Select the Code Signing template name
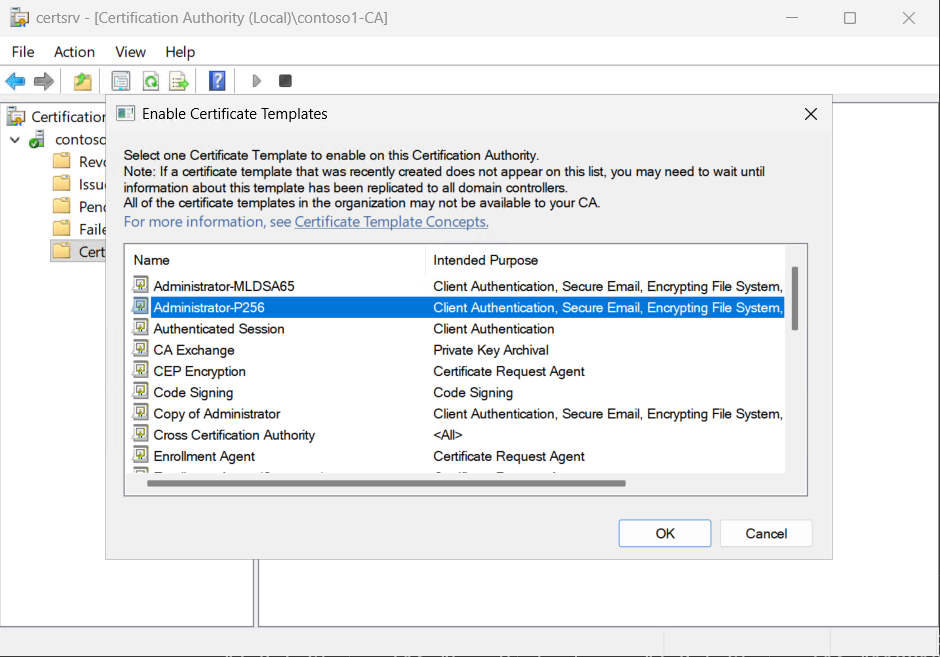940x657 pixels. tap(193, 393)
